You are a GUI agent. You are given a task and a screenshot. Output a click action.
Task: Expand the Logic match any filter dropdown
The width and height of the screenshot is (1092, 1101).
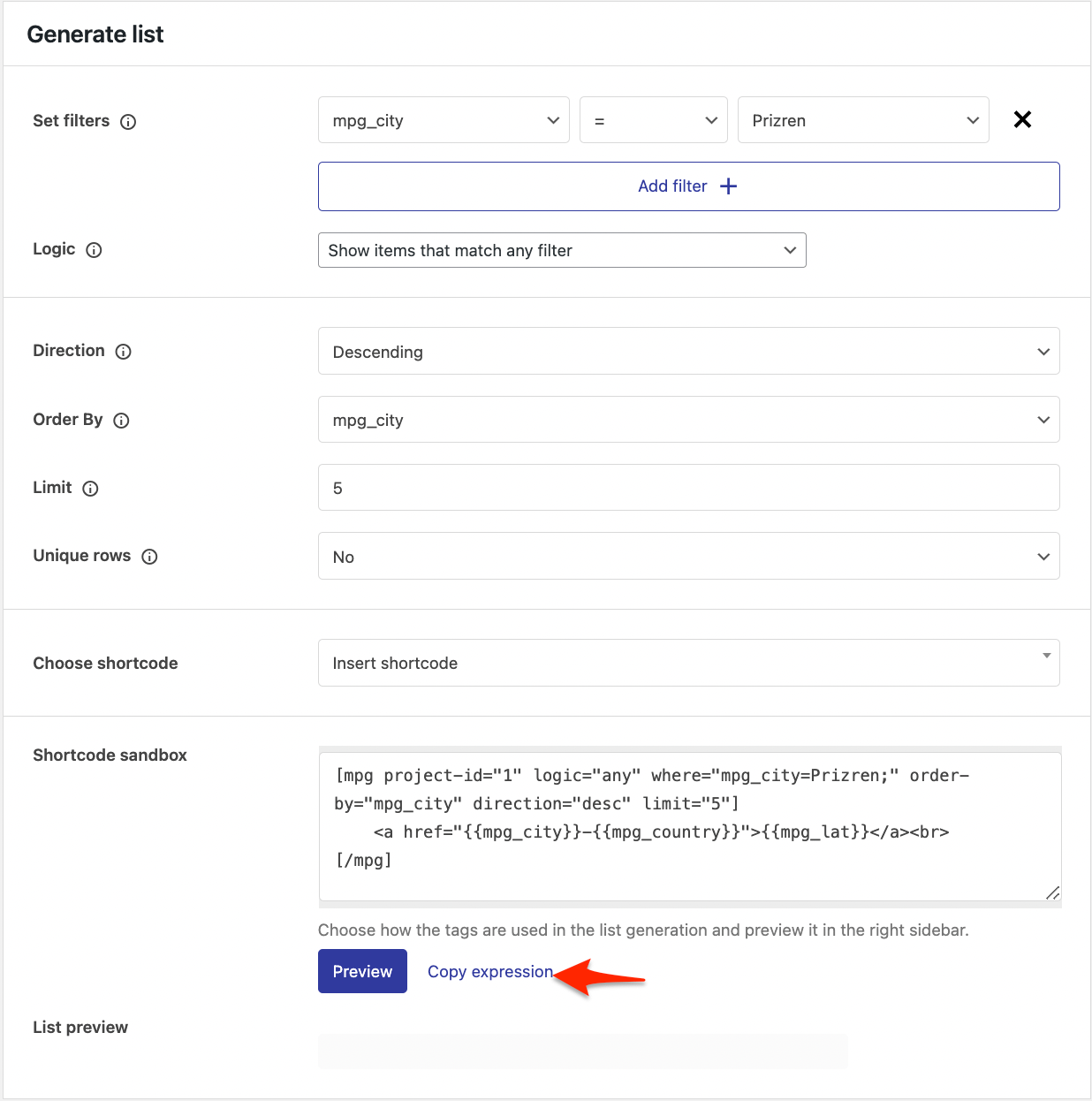(562, 250)
